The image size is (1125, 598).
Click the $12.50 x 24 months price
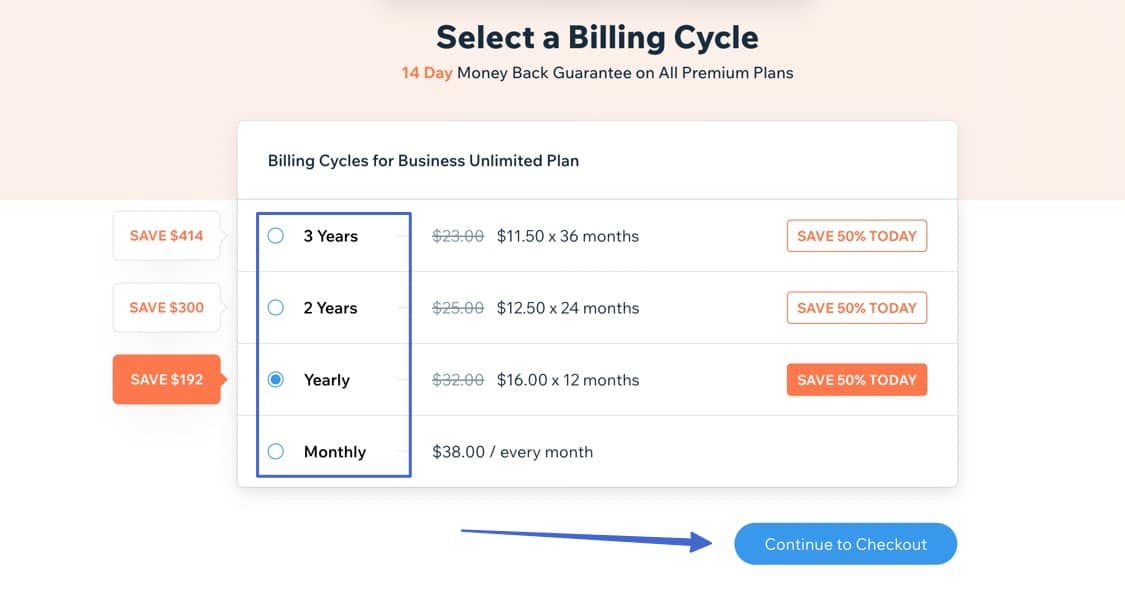point(567,308)
